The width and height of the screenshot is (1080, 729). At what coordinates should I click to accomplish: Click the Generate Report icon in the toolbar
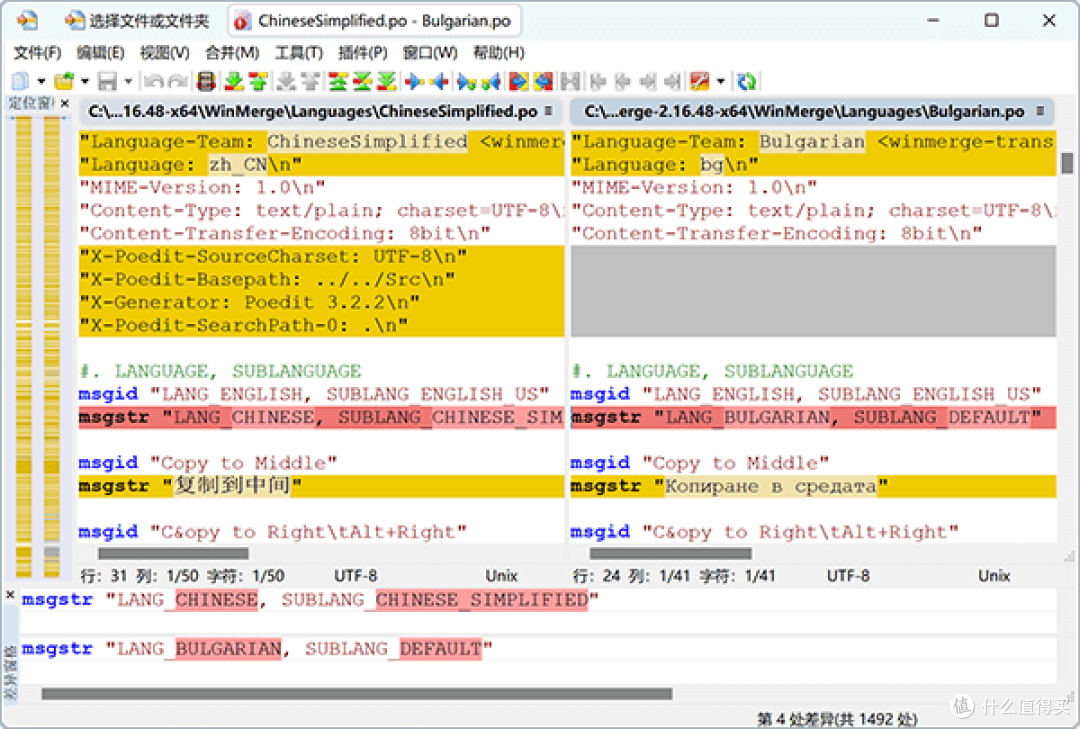pyautogui.click(x=206, y=81)
